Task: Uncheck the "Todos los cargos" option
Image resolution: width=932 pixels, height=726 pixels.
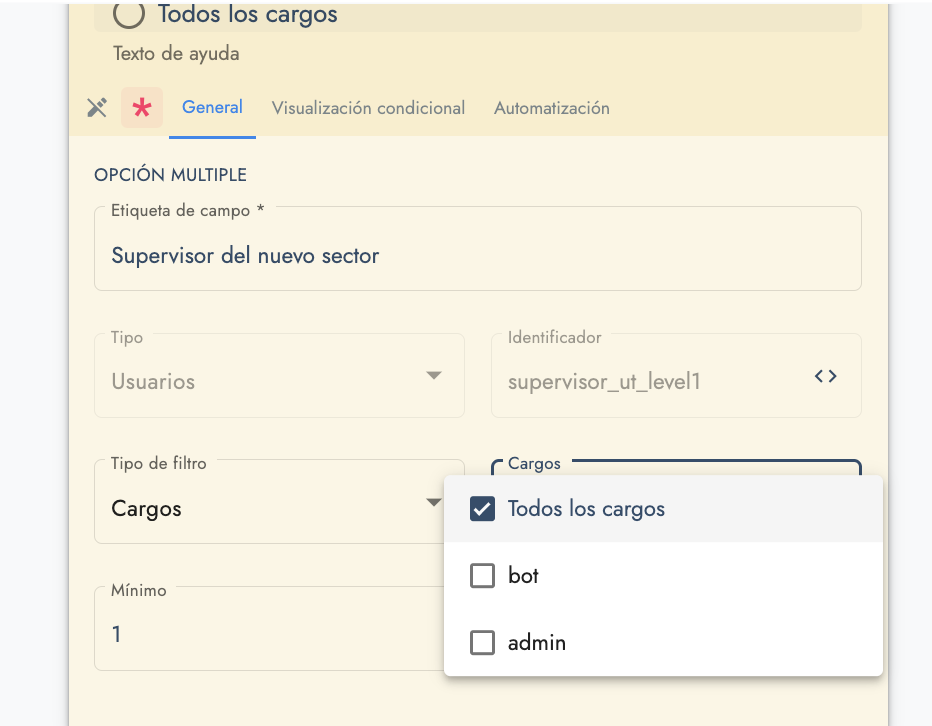Action: coord(483,508)
